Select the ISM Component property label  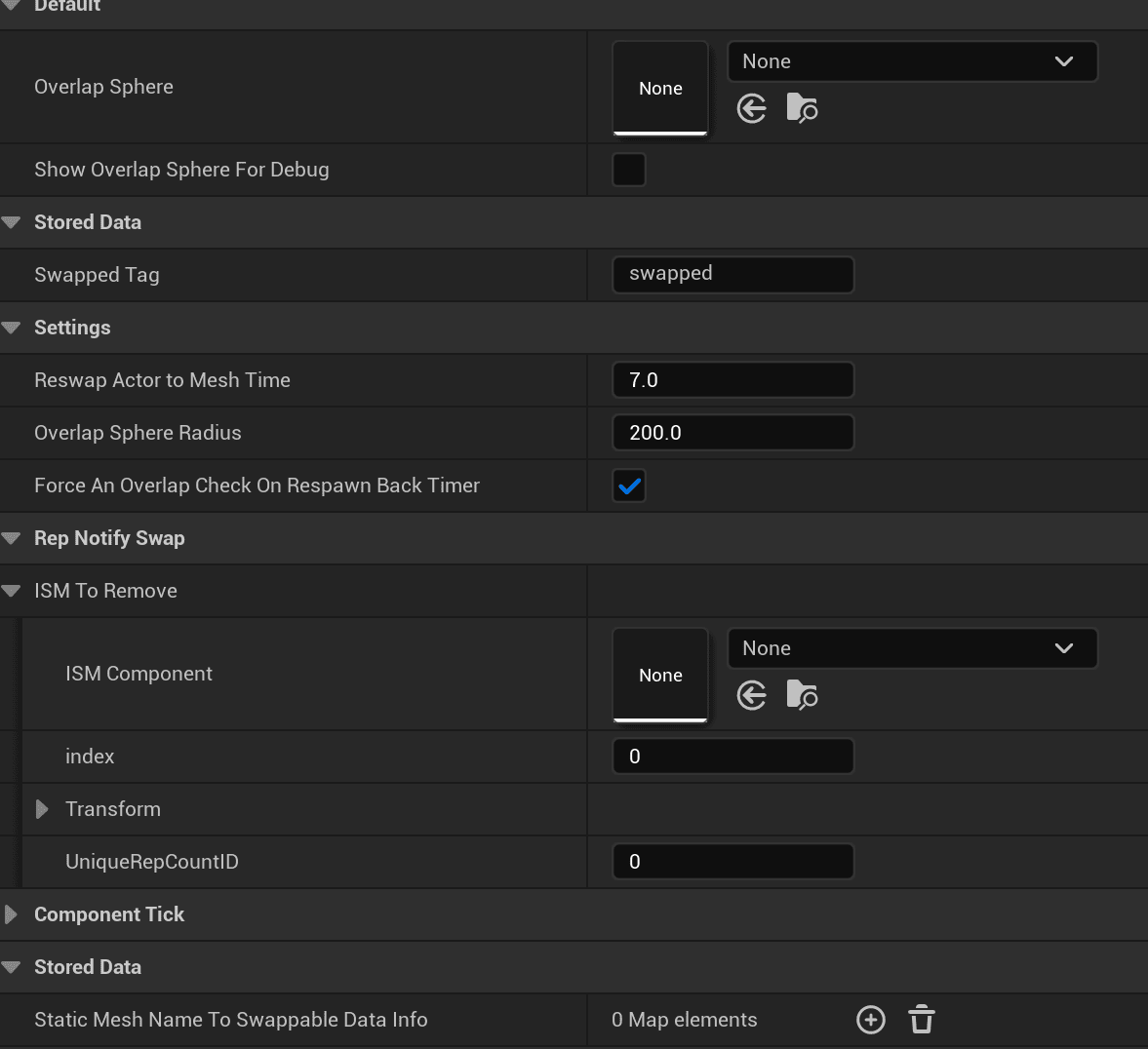coord(139,674)
